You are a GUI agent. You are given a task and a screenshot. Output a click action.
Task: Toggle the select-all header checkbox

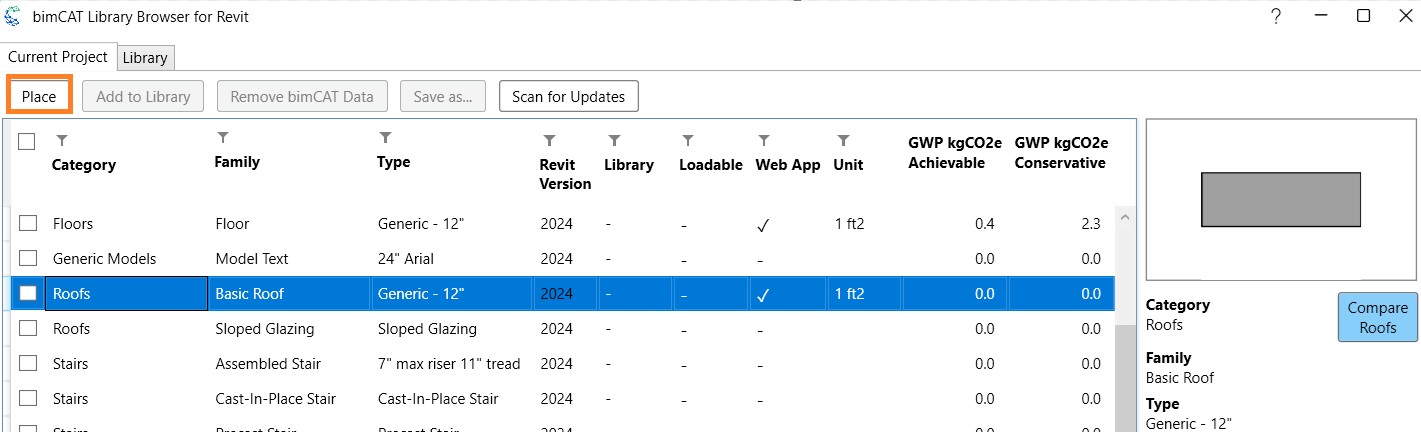pyautogui.click(x=27, y=142)
